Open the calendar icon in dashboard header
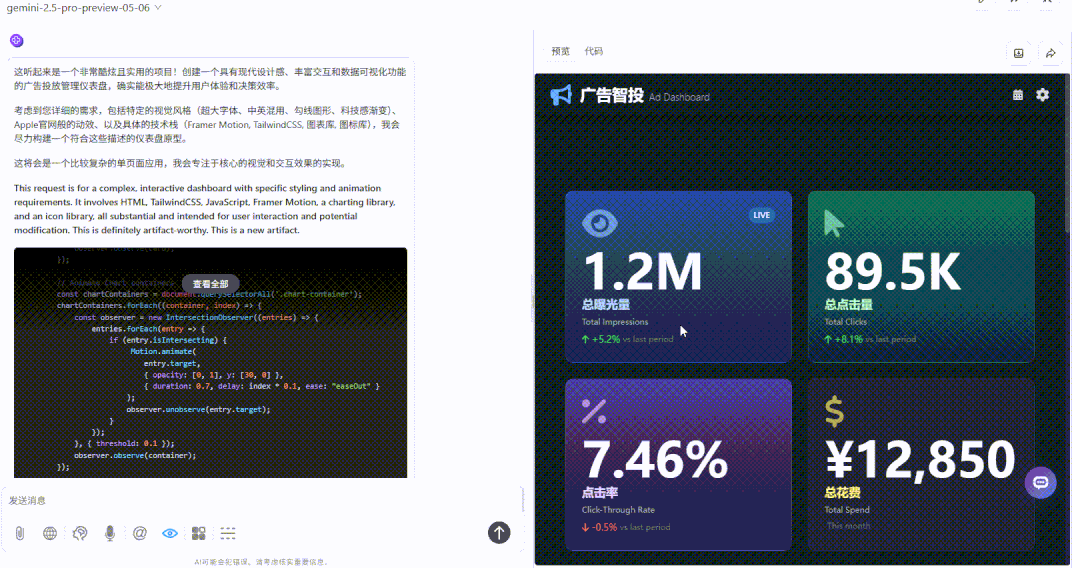The width and height of the screenshot is (1072, 568). tap(1018, 95)
